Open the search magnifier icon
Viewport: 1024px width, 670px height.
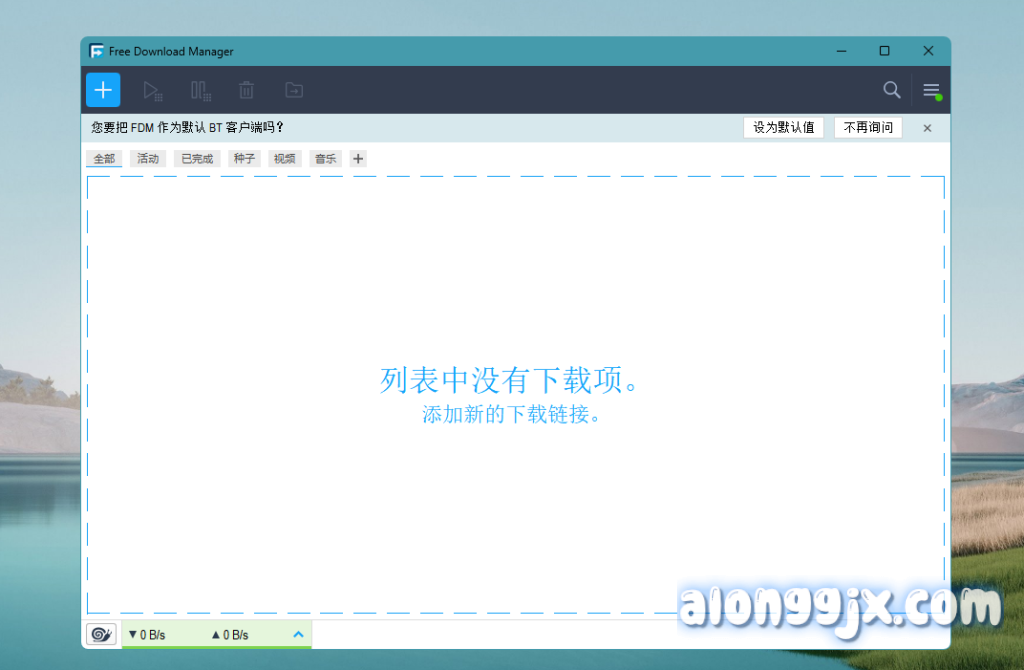tap(892, 90)
